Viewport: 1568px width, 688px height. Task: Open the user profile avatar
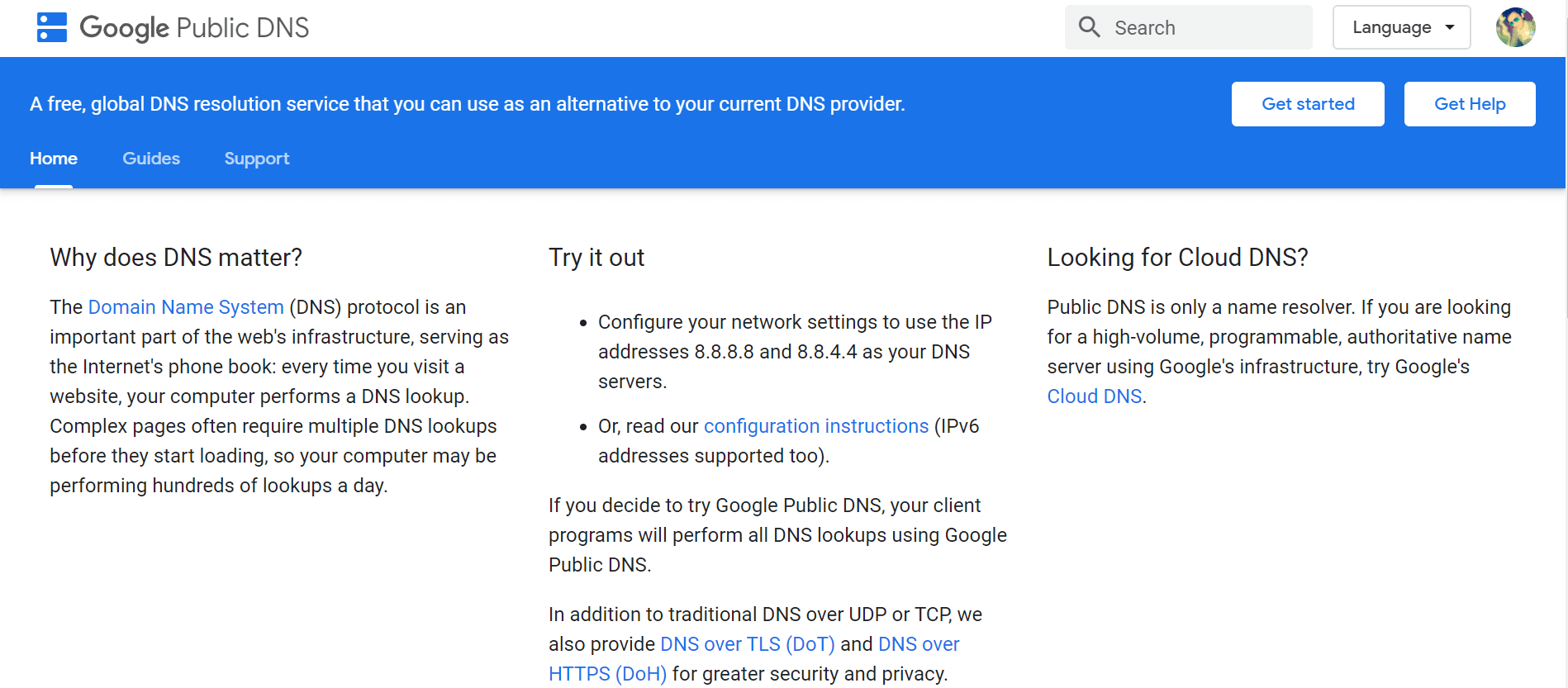click(1515, 27)
